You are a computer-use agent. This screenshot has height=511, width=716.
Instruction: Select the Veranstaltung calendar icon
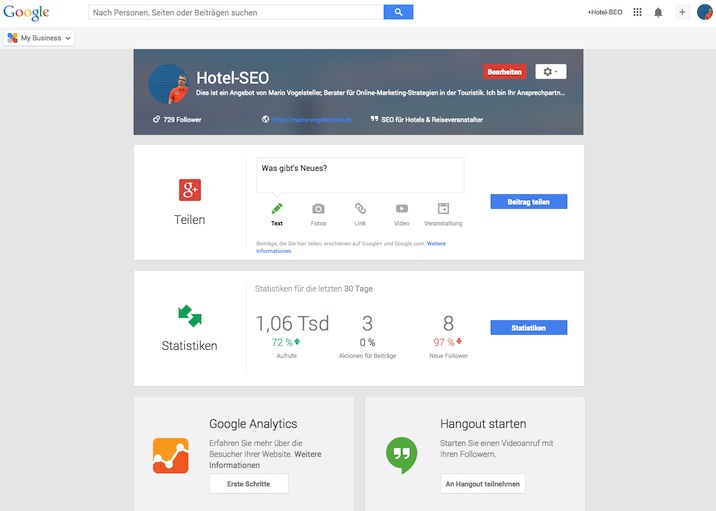(x=443, y=209)
